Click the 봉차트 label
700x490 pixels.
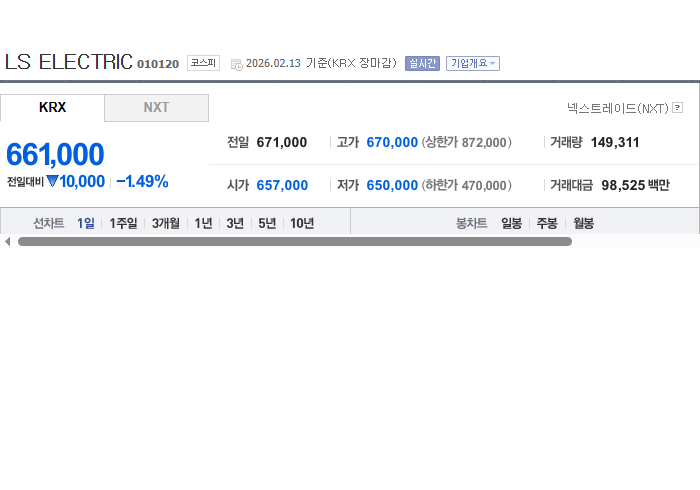click(x=471, y=223)
